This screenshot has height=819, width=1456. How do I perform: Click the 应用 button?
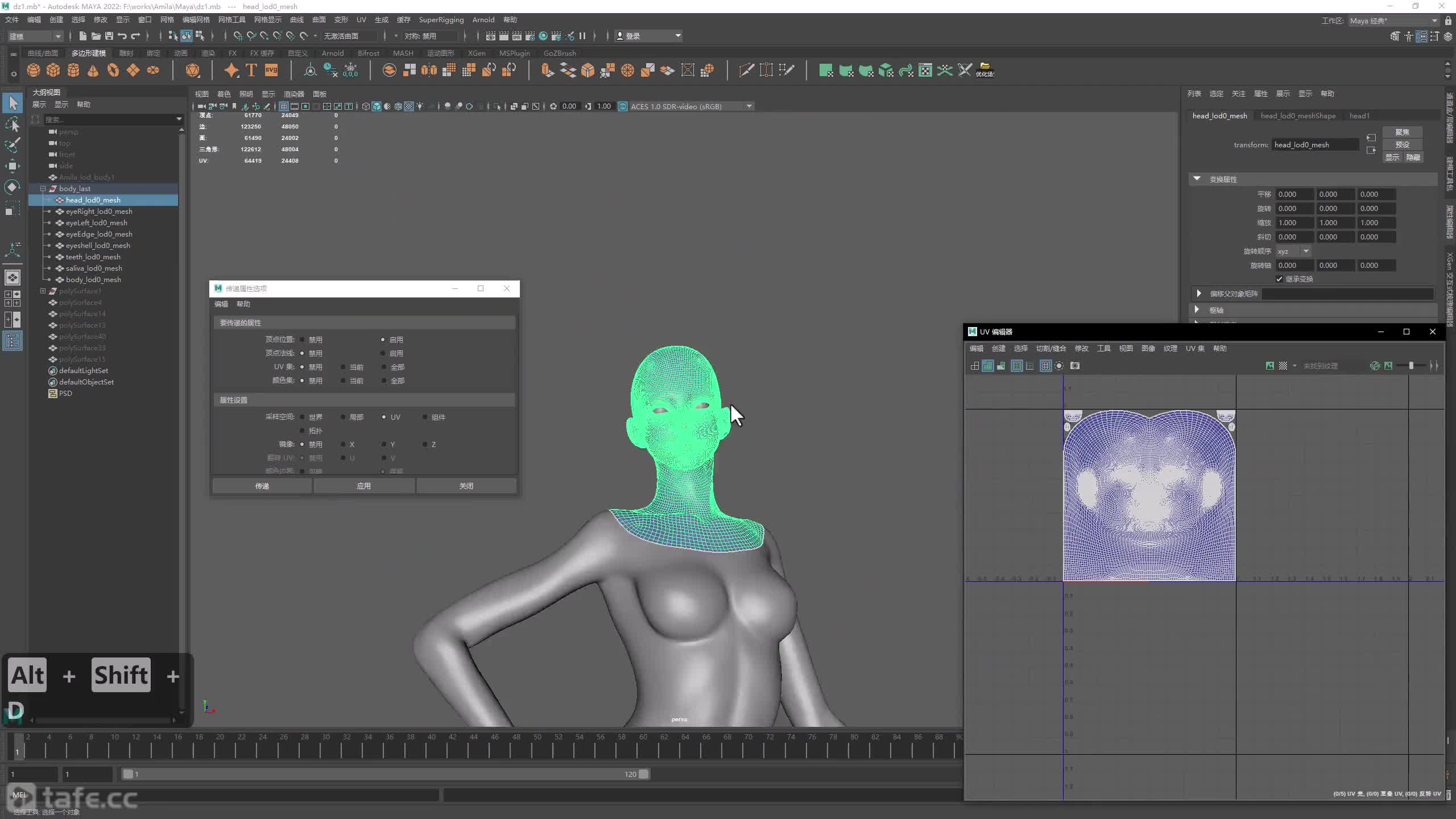coord(364,486)
